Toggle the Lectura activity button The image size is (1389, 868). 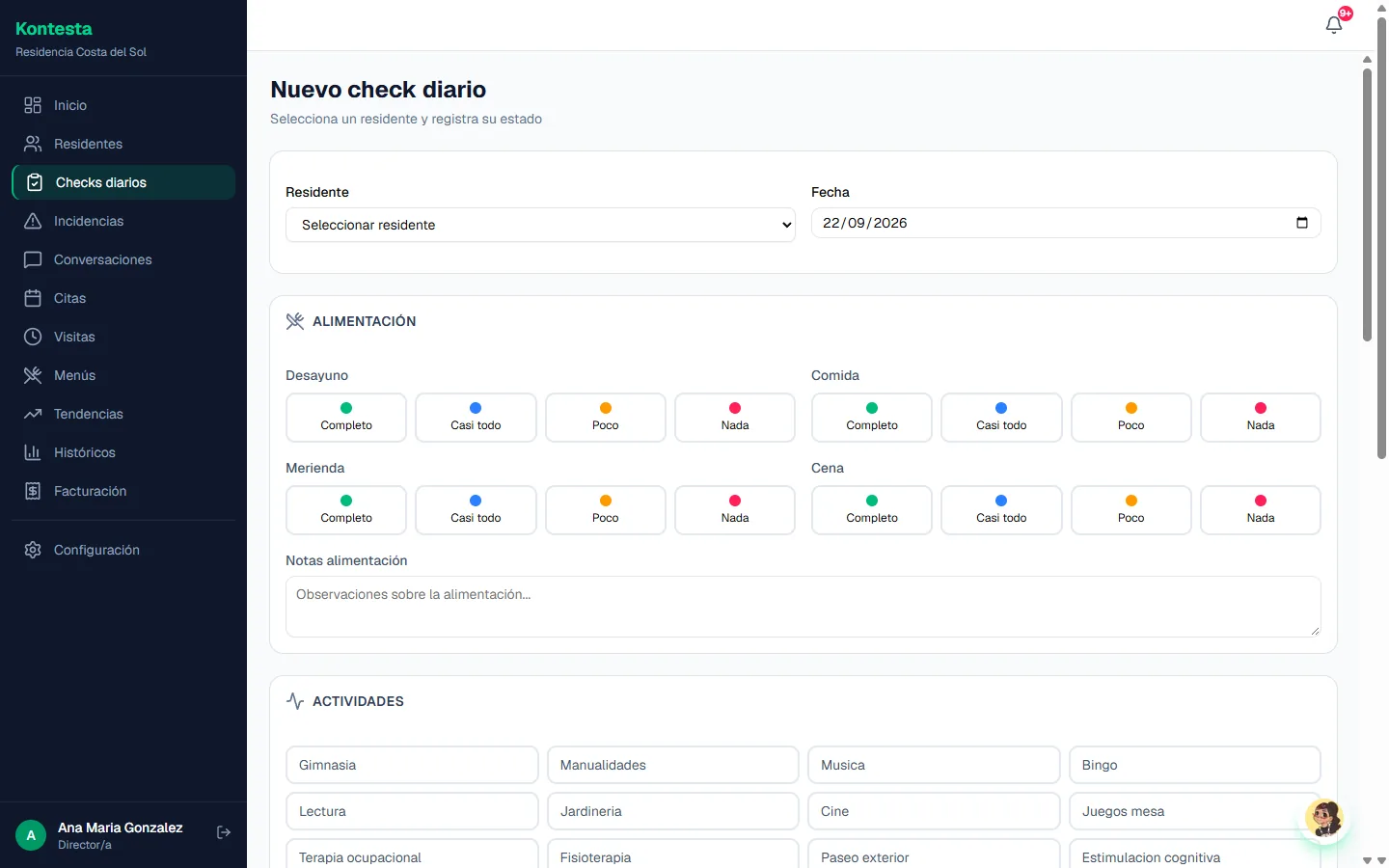(x=412, y=811)
